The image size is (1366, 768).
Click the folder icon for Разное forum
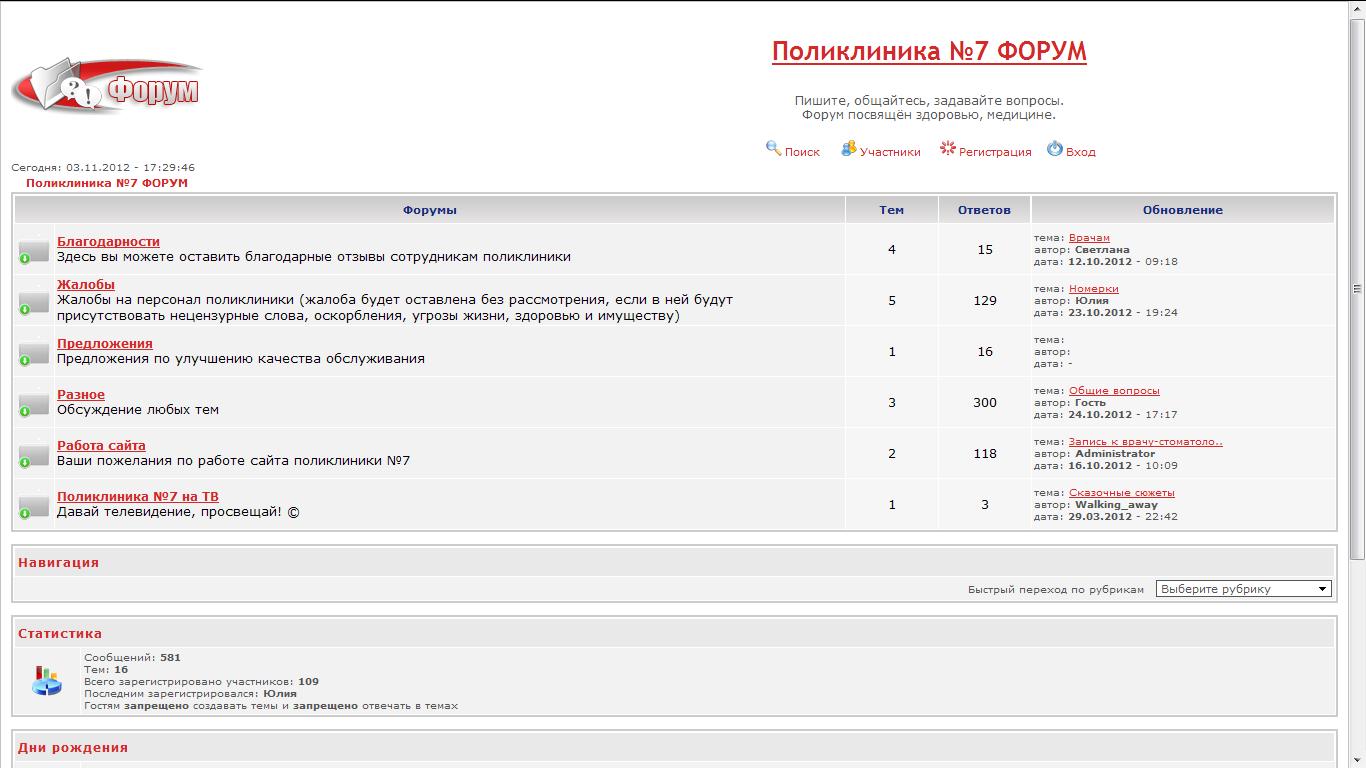(34, 403)
